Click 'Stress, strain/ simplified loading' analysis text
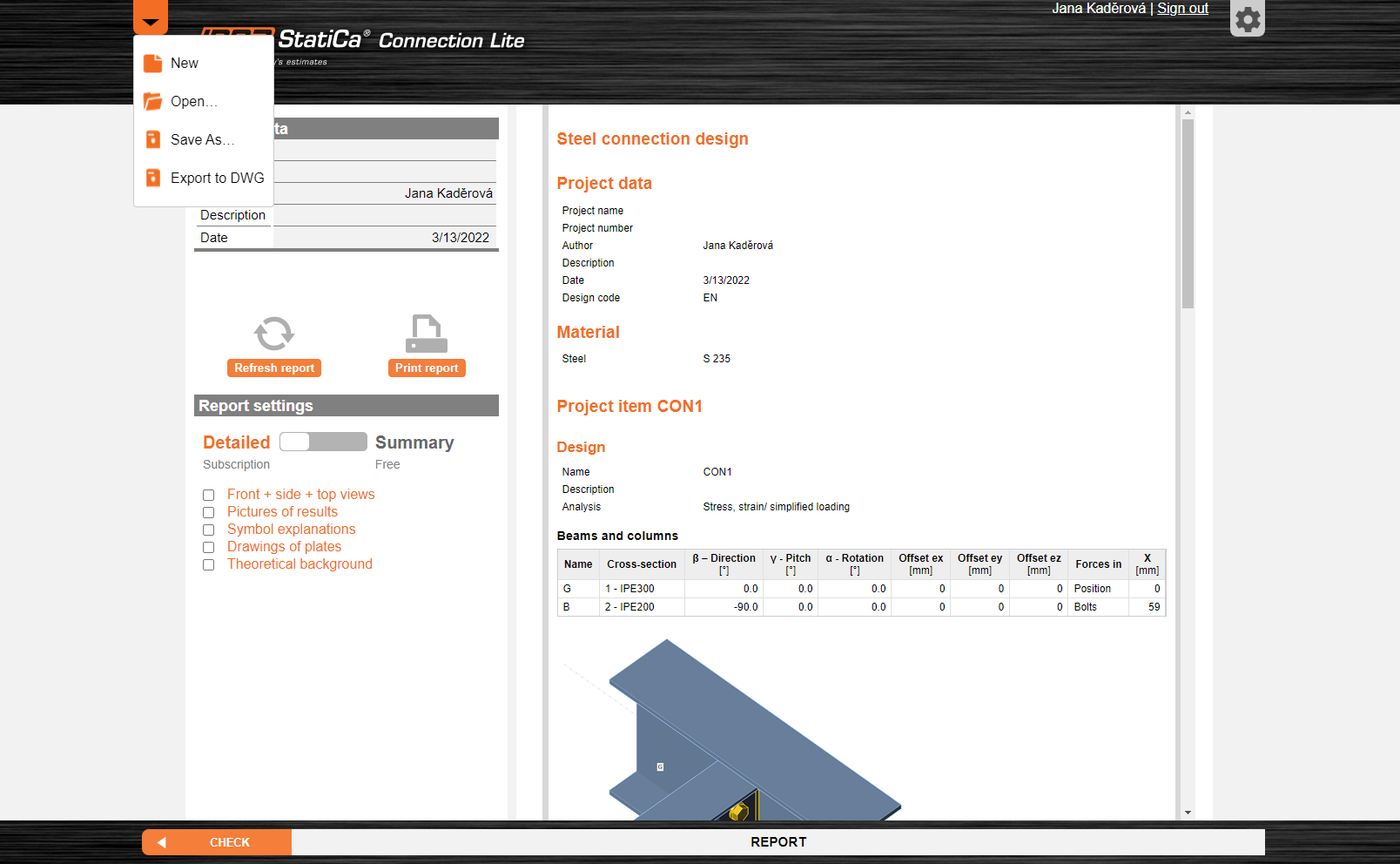Viewport: 1400px width, 864px height. pyautogui.click(x=777, y=507)
